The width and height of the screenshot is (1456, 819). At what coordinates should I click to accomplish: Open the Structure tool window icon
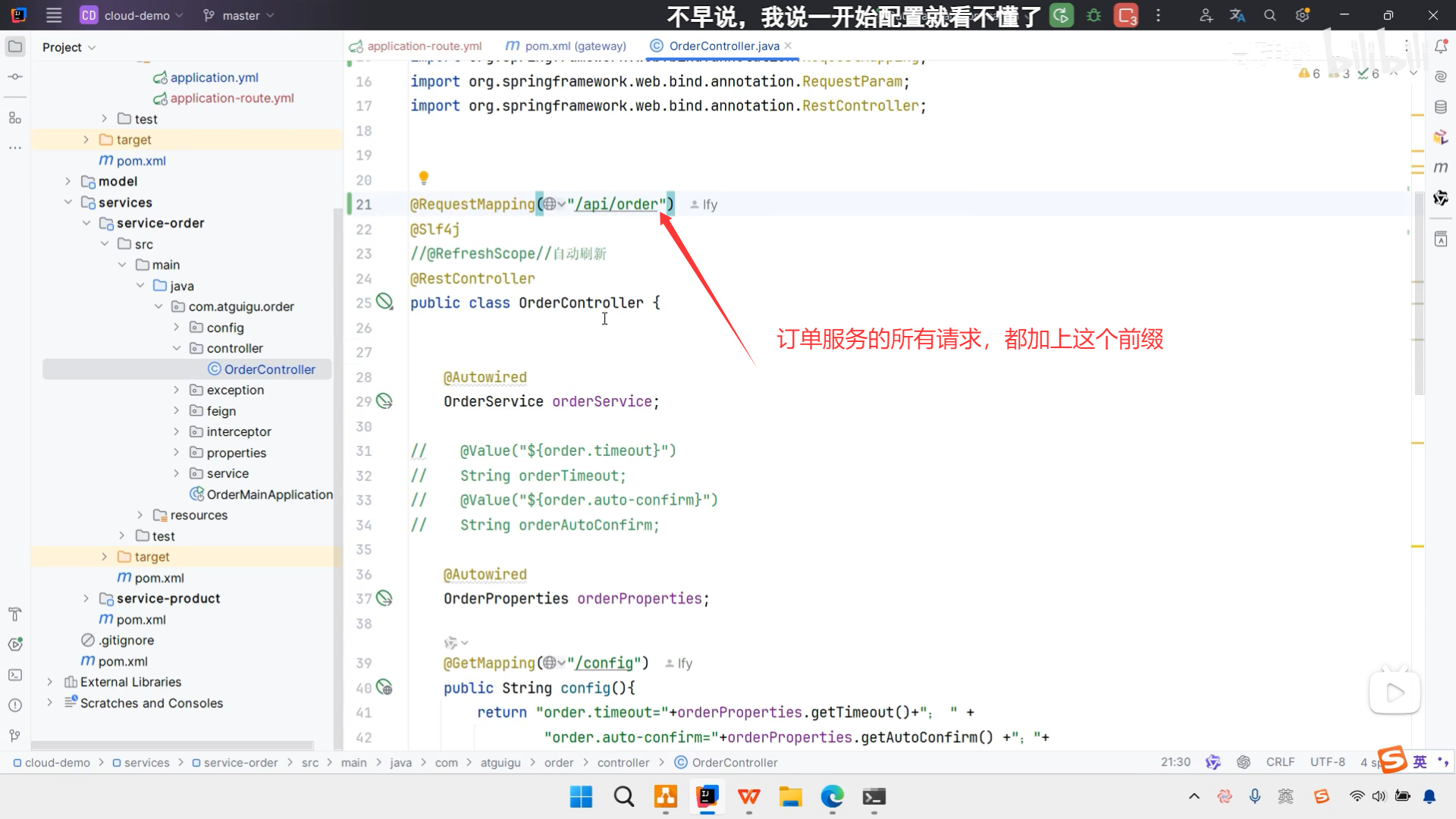tap(15, 118)
